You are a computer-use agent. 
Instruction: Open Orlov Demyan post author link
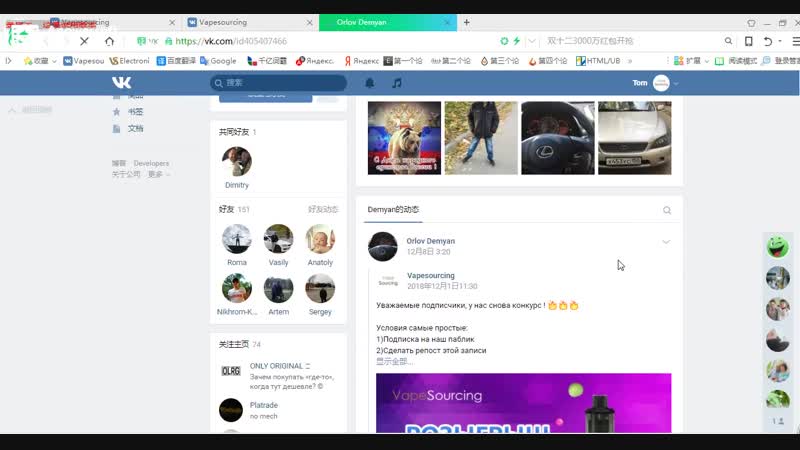click(431, 241)
